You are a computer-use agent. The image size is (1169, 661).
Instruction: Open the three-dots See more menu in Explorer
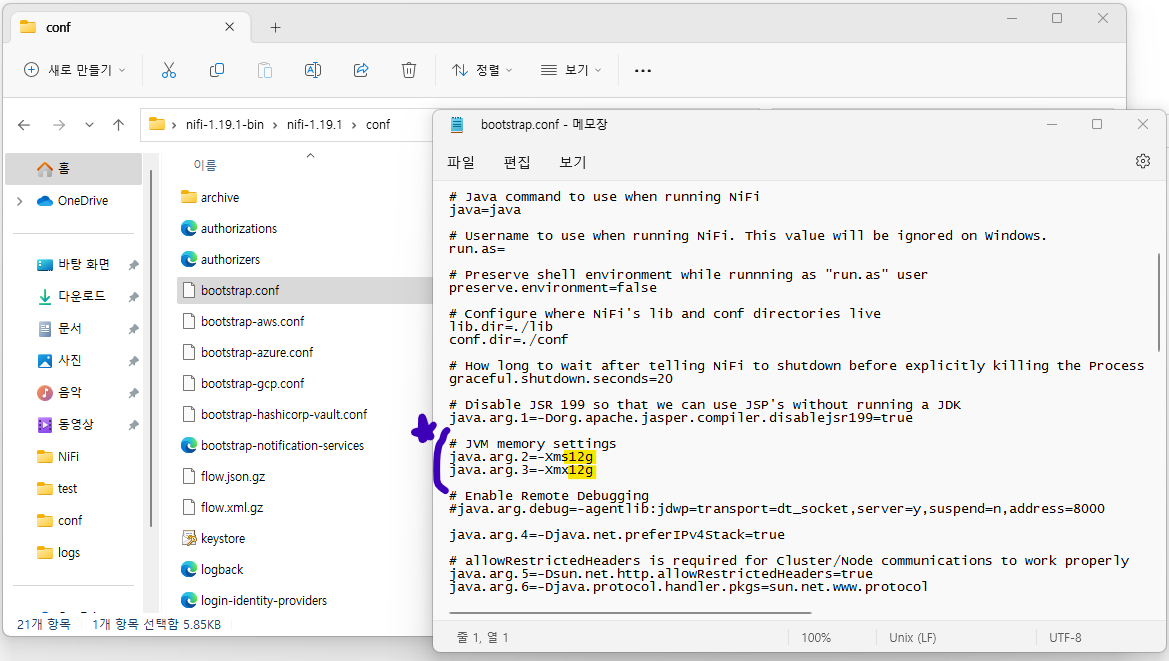(643, 71)
